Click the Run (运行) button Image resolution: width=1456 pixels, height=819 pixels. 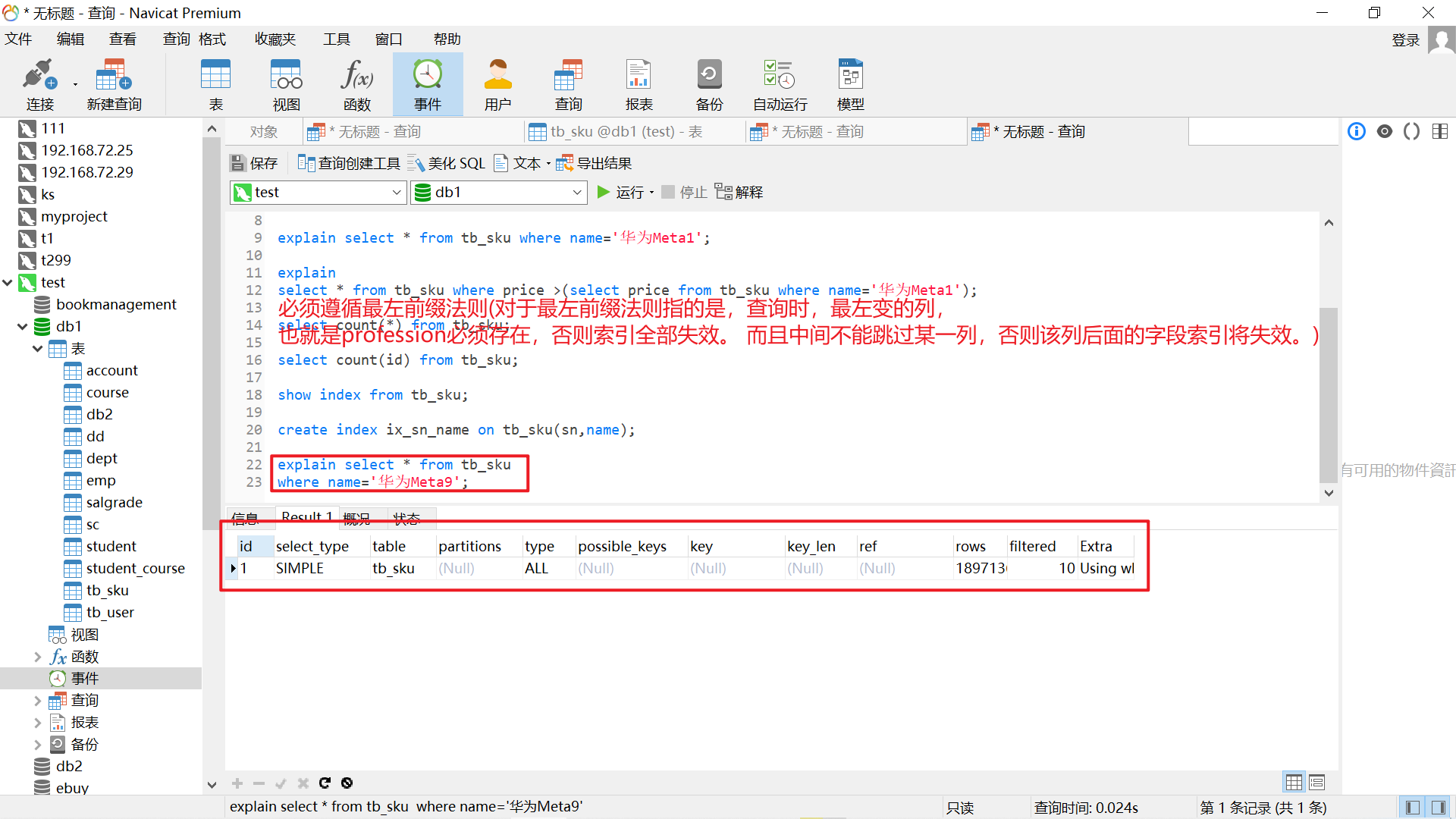tap(622, 193)
